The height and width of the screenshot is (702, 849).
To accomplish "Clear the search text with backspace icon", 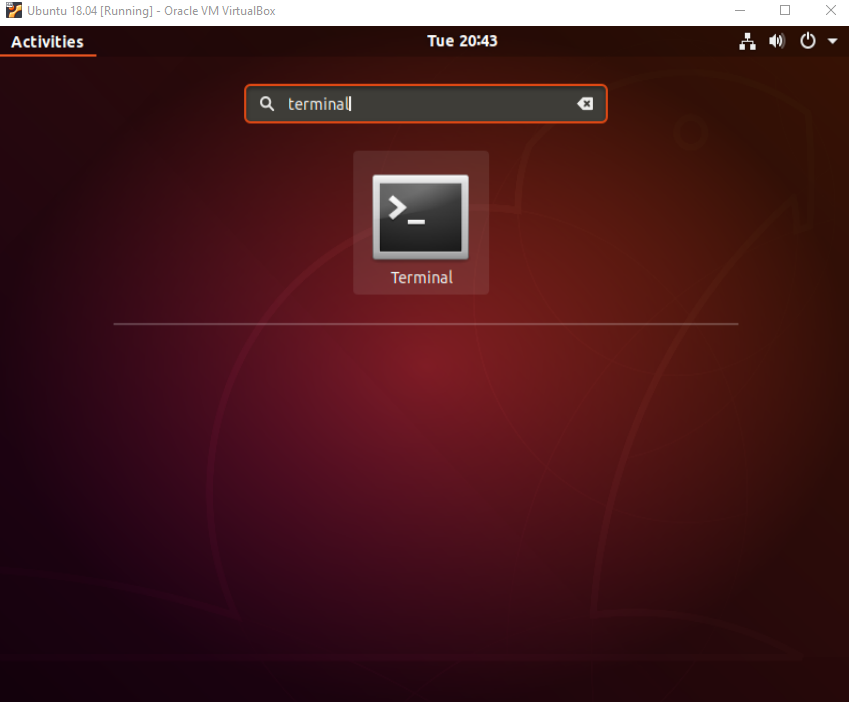I will [585, 103].
